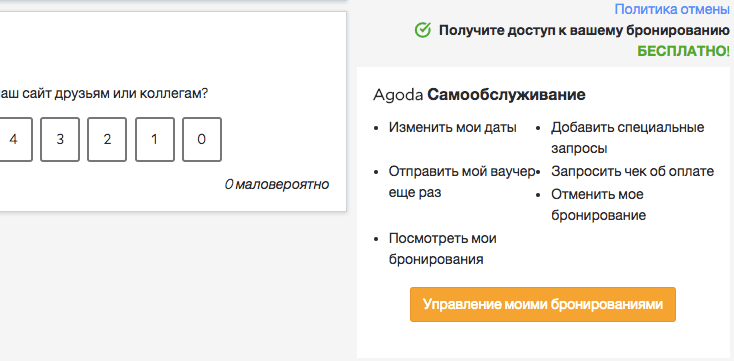Select rating 4 on the scale

pyautogui.click(x=13, y=140)
